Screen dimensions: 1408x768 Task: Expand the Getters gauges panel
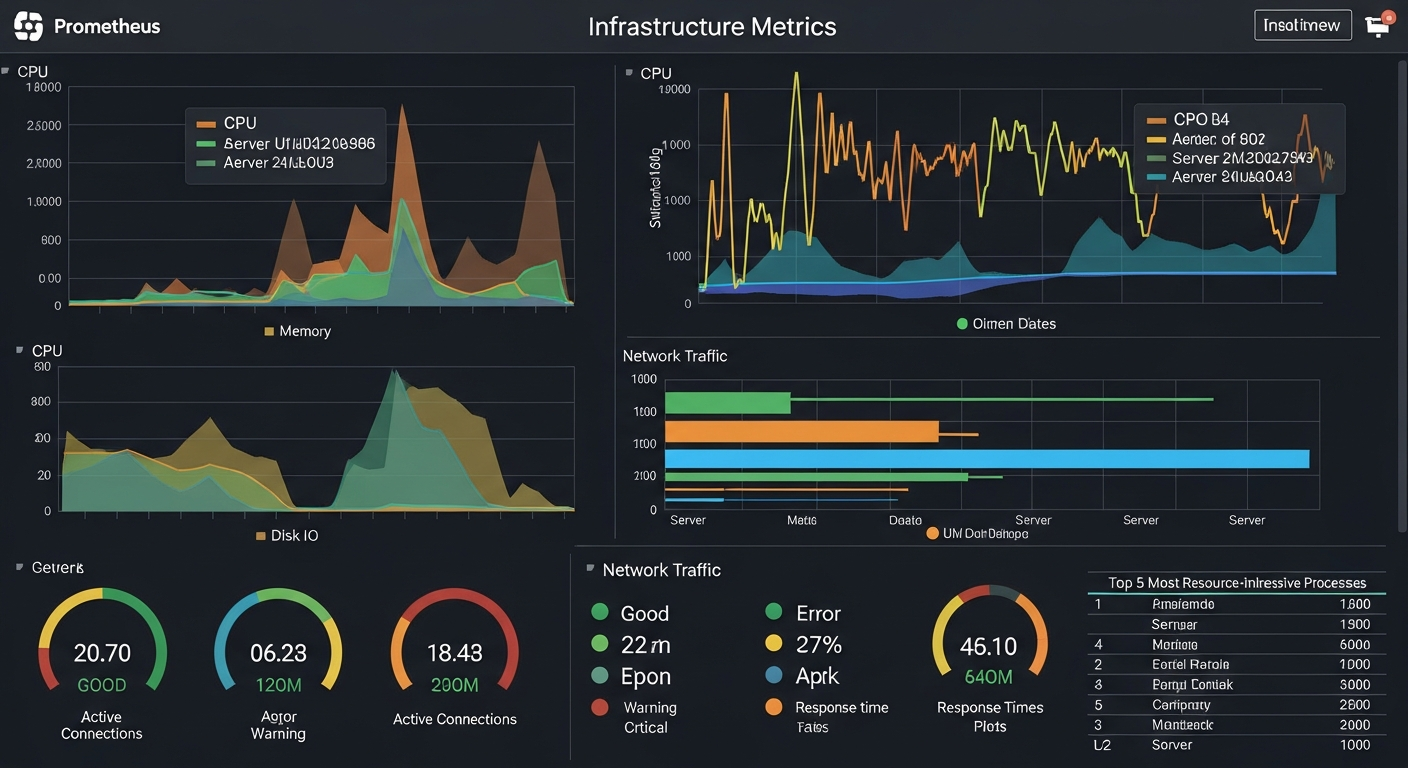[x=16, y=566]
